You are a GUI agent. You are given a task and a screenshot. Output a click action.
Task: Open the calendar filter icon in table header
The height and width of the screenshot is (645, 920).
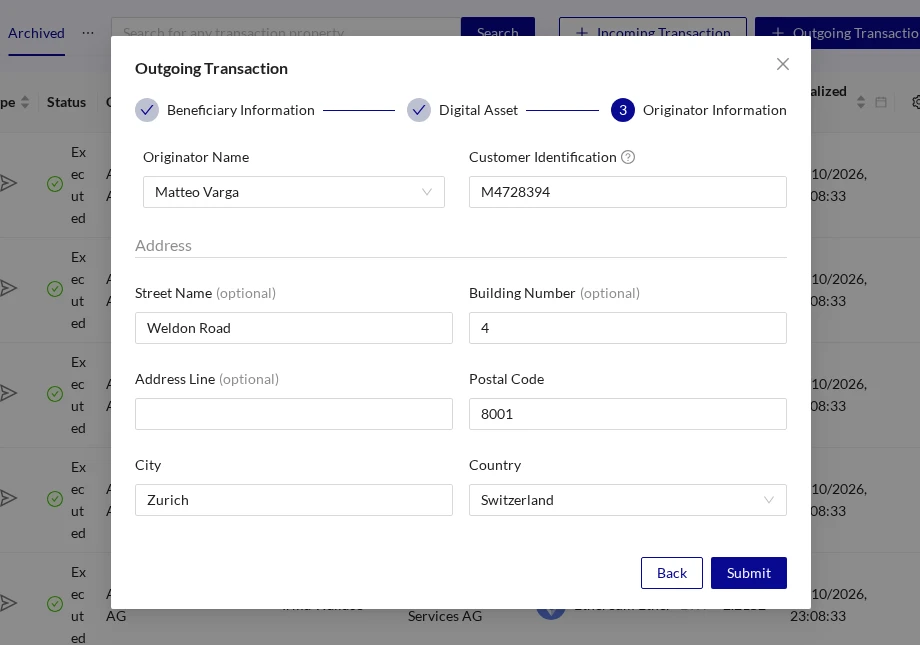coord(881,102)
